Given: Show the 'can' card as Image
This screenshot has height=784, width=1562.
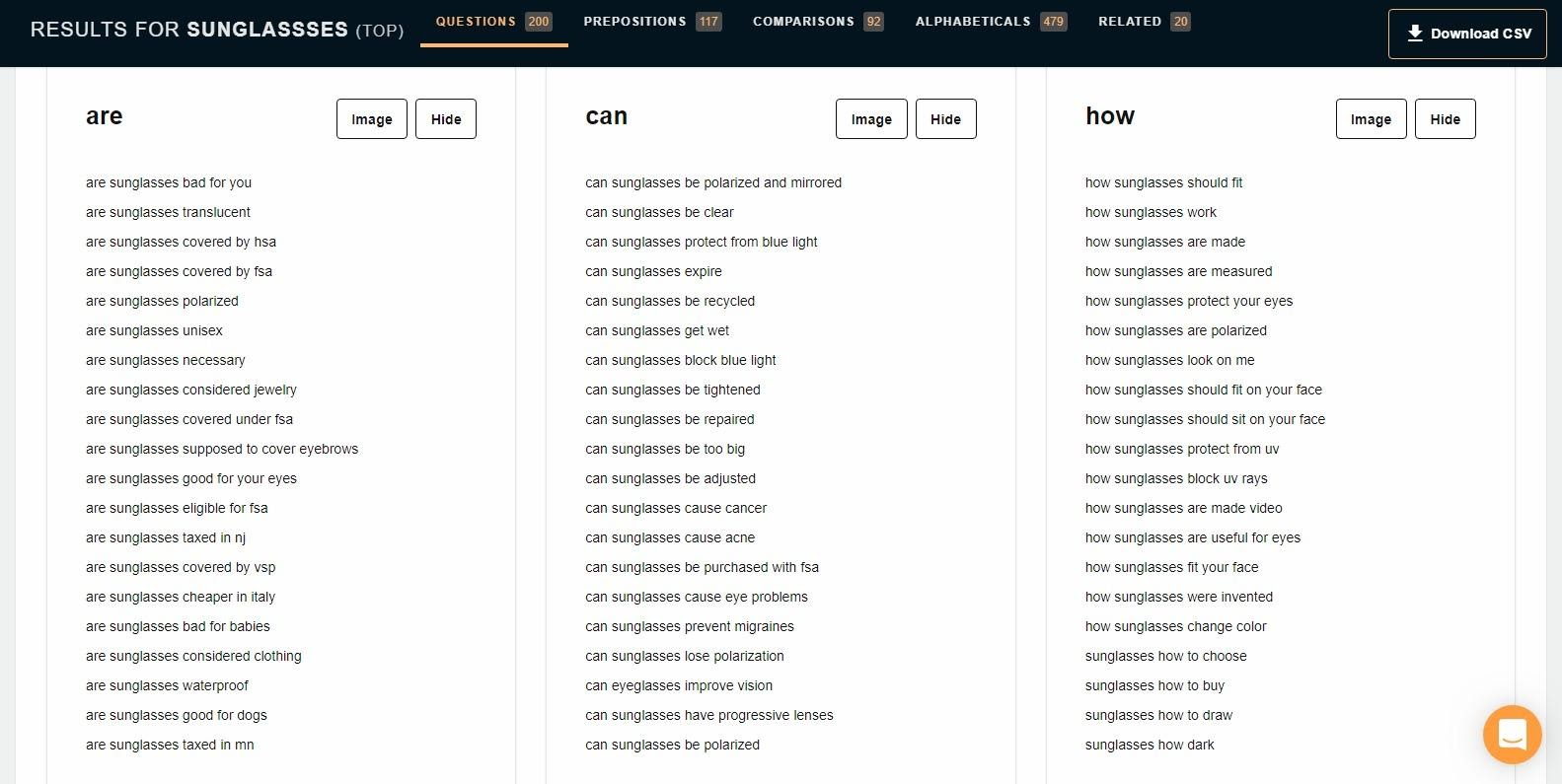Looking at the screenshot, I should pyautogui.click(x=871, y=119).
